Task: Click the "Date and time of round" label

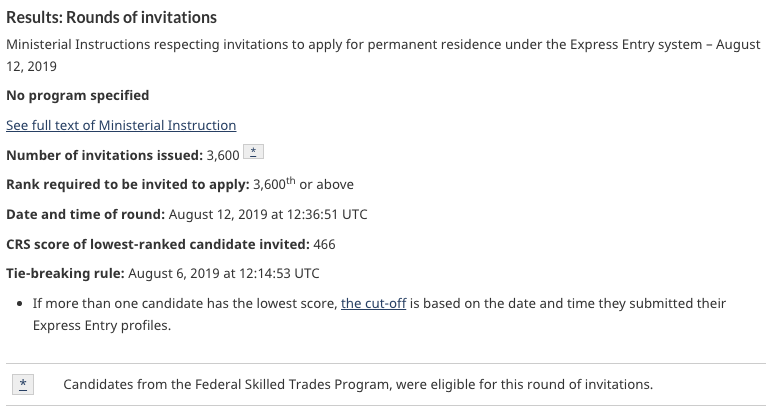Action: pos(85,214)
